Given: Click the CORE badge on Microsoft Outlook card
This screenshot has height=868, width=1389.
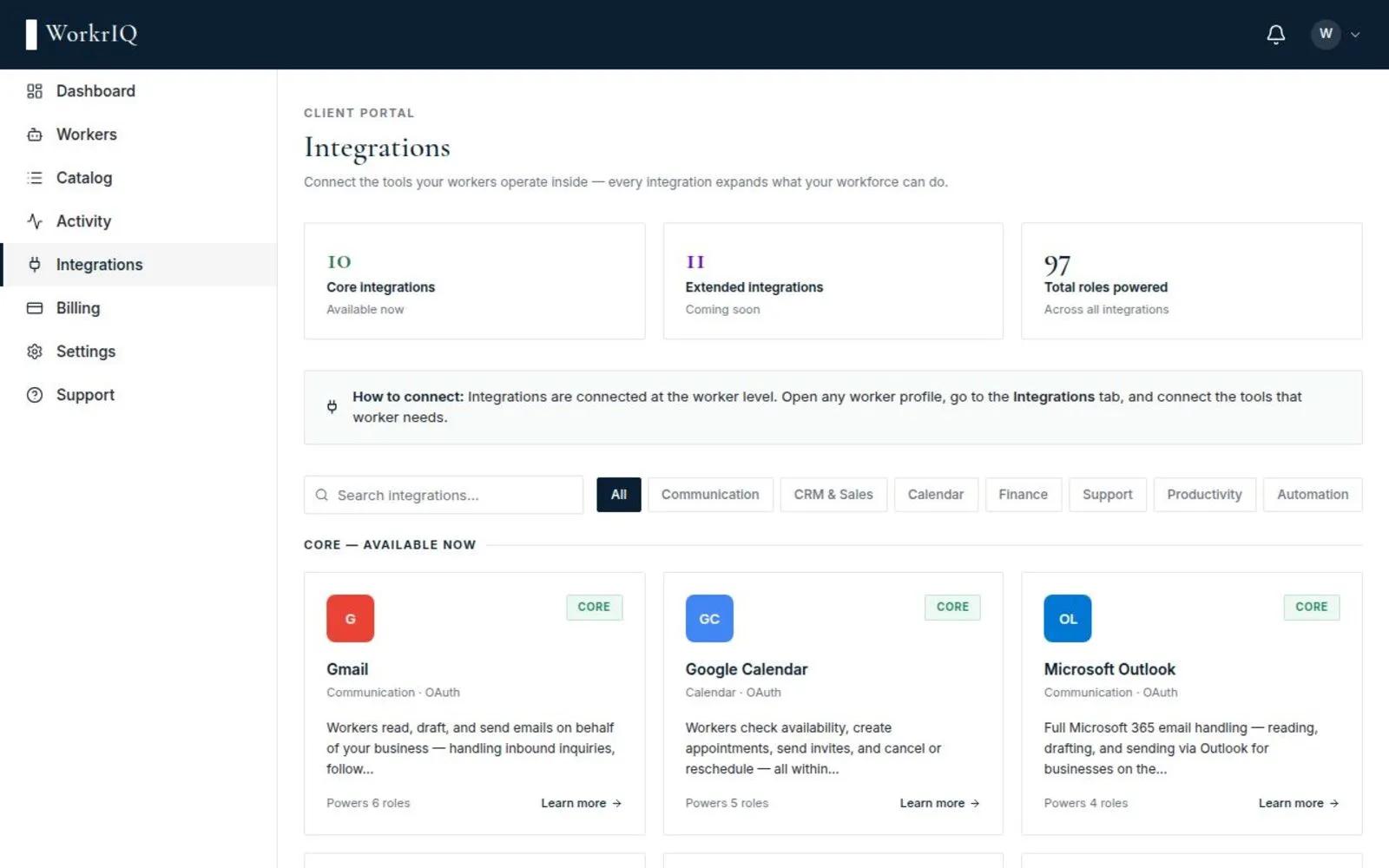Looking at the screenshot, I should click(x=1312, y=607).
